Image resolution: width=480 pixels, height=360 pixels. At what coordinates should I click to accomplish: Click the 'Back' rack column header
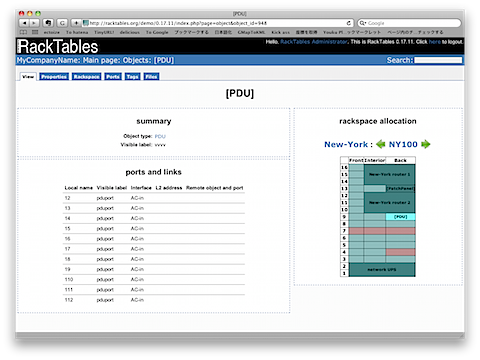coord(400,160)
